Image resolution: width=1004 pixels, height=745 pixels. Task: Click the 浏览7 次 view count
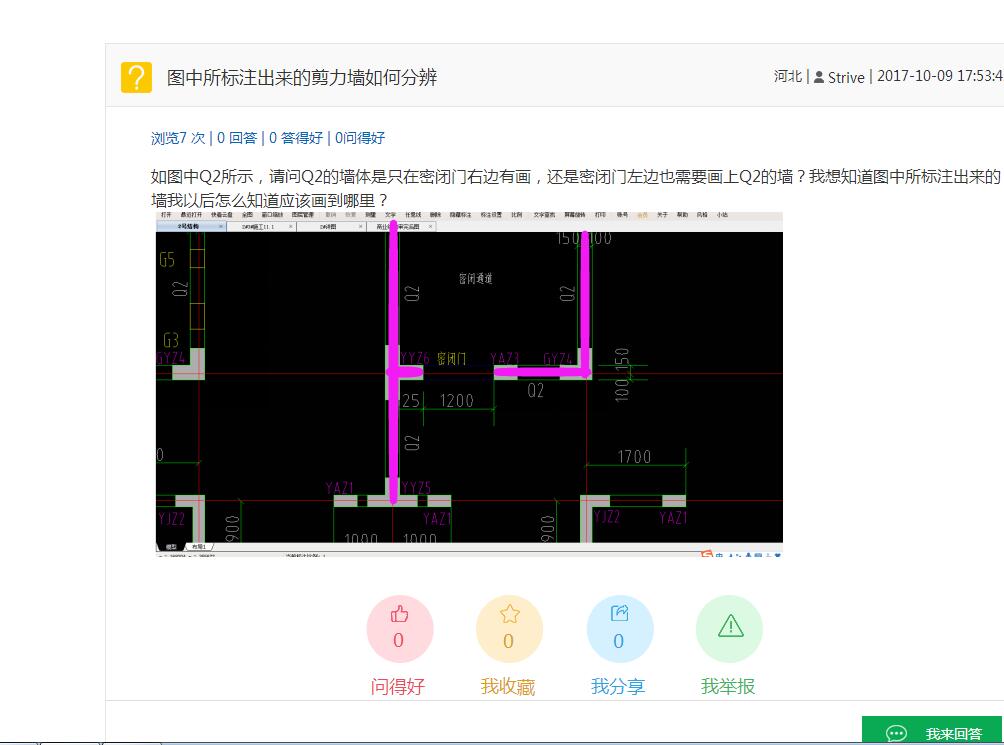[x=178, y=138]
